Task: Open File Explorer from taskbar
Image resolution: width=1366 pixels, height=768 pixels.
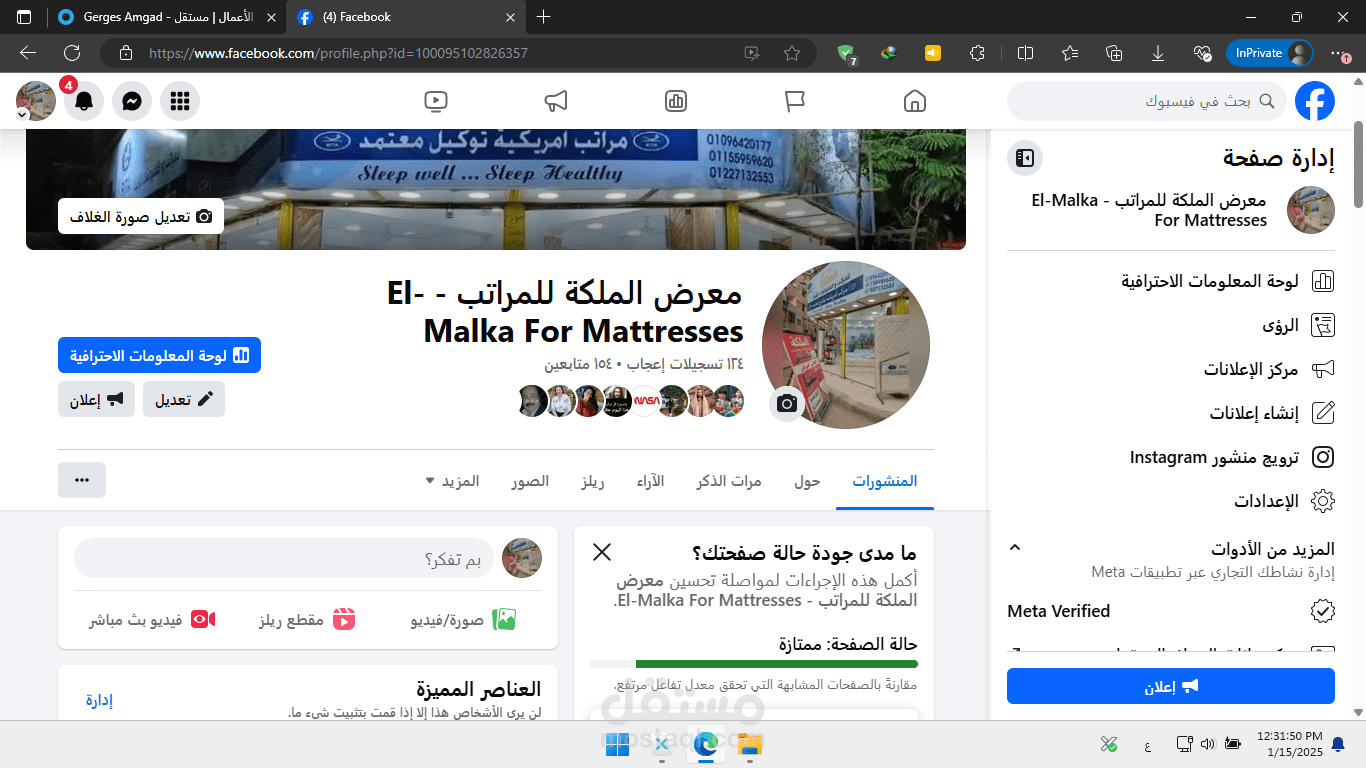Action: [x=750, y=743]
